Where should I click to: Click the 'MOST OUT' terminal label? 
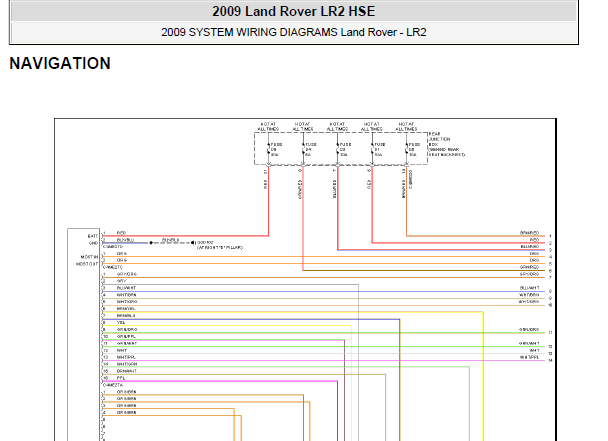87,264
